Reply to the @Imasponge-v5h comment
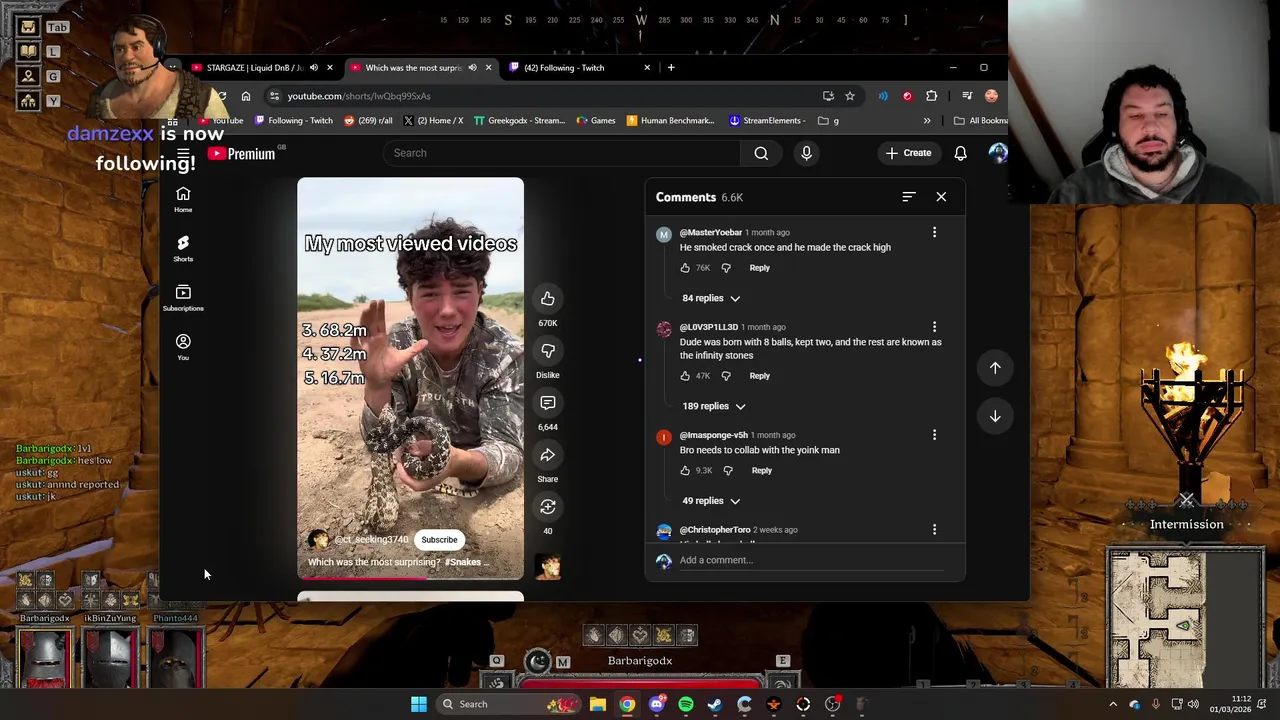The image size is (1280, 720). [761, 471]
